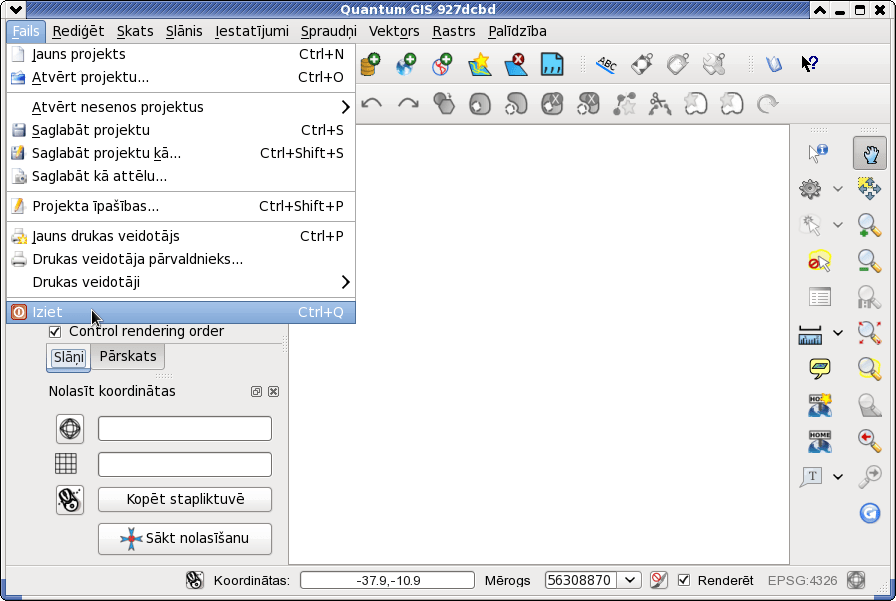This screenshot has height=601, width=896.
Task: Choose Jauns projekts from menu
Action: click(x=181, y=54)
